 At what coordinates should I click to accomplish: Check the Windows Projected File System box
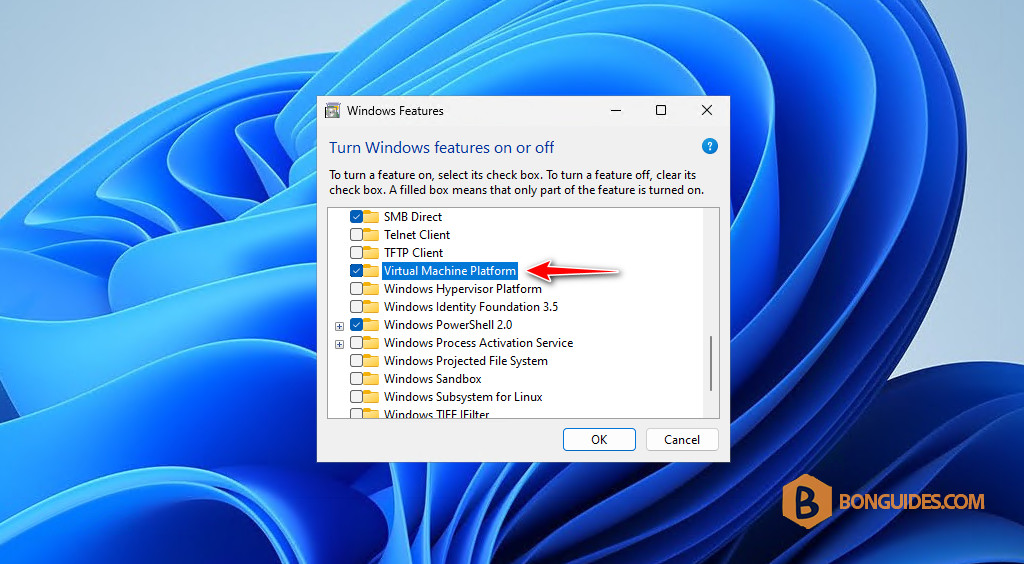[356, 360]
